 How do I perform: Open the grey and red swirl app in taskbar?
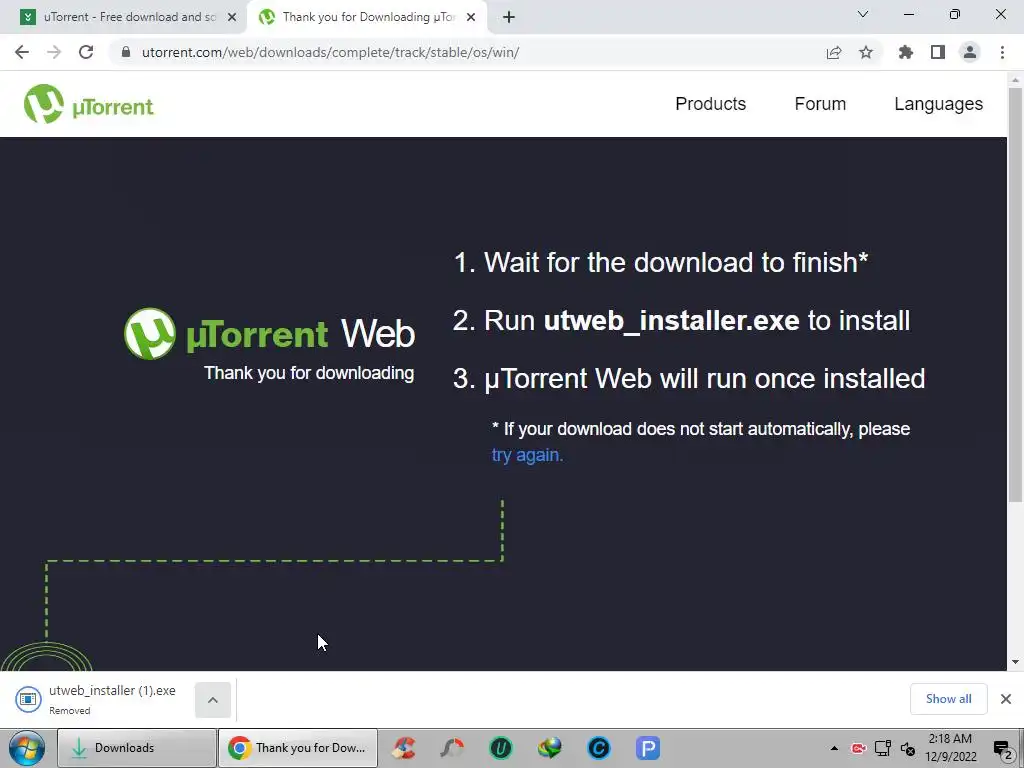pos(452,748)
